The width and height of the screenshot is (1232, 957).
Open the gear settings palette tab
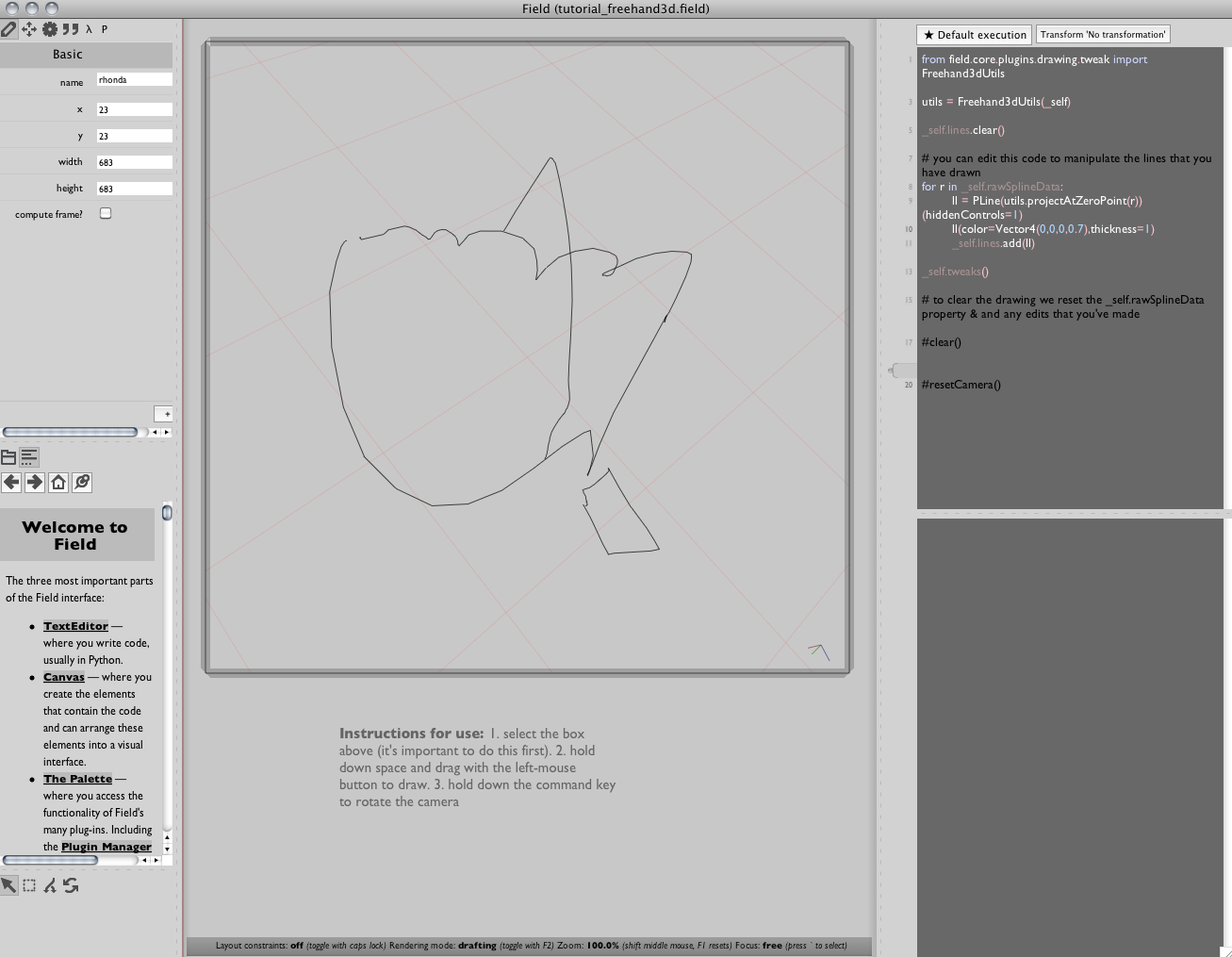click(50, 29)
